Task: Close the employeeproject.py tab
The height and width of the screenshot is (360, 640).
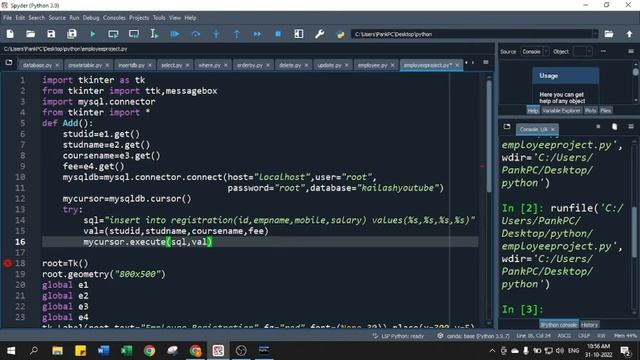Action: tap(457, 65)
